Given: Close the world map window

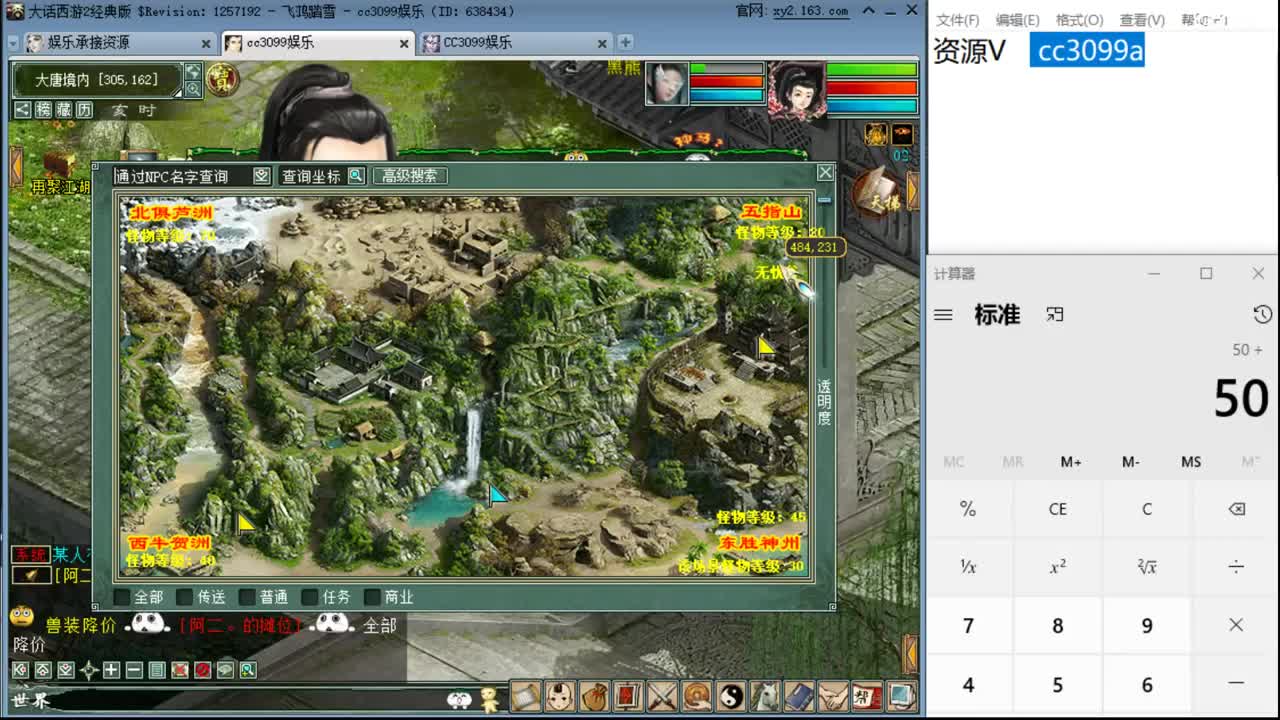Looking at the screenshot, I should click(825, 172).
